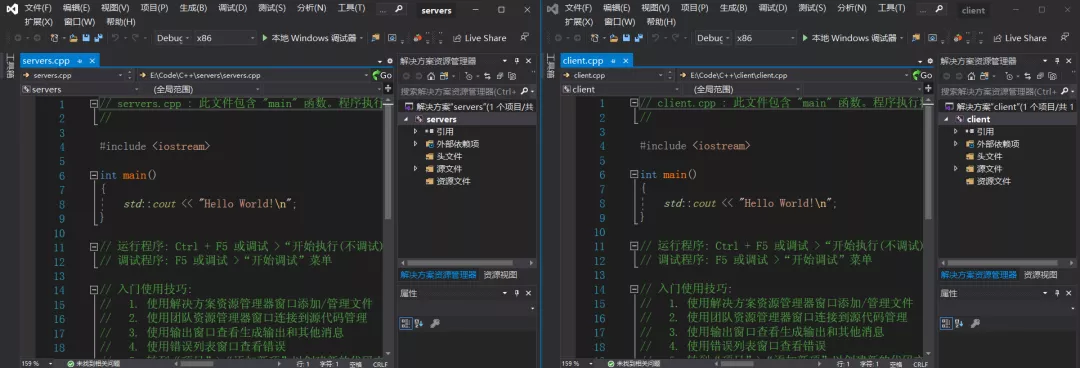This screenshot has width=1080, height=368.
Task: Click Save All icon in client window toolbar
Action: [x=638, y=38]
